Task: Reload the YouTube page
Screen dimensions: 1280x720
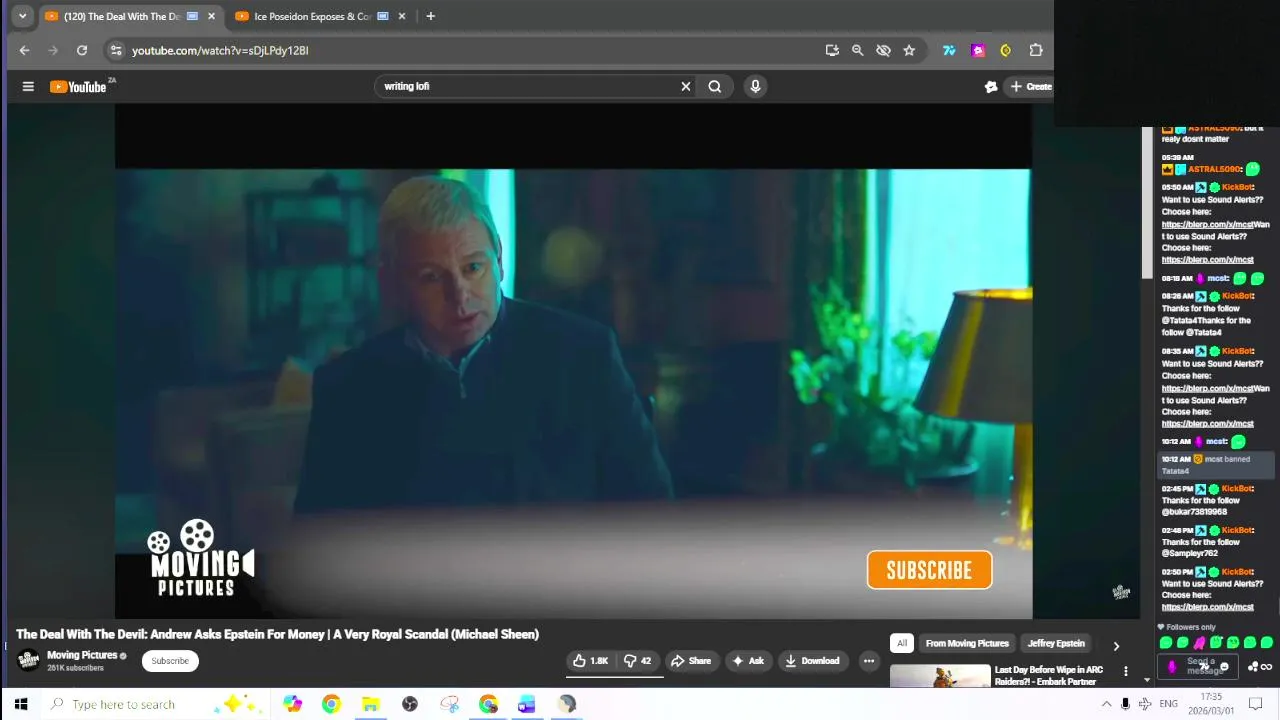Action: (x=82, y=50)
